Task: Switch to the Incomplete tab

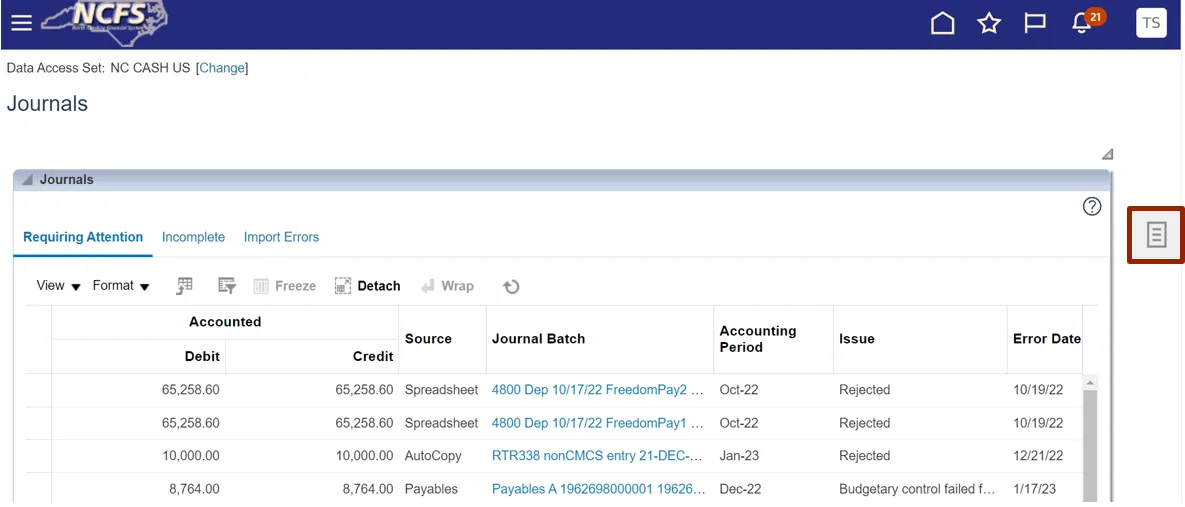Action: pos(193,237)
